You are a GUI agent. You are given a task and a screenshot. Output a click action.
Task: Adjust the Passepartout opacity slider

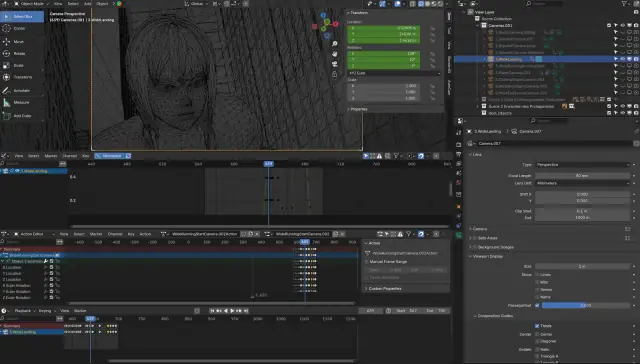(x=586, y=305)
